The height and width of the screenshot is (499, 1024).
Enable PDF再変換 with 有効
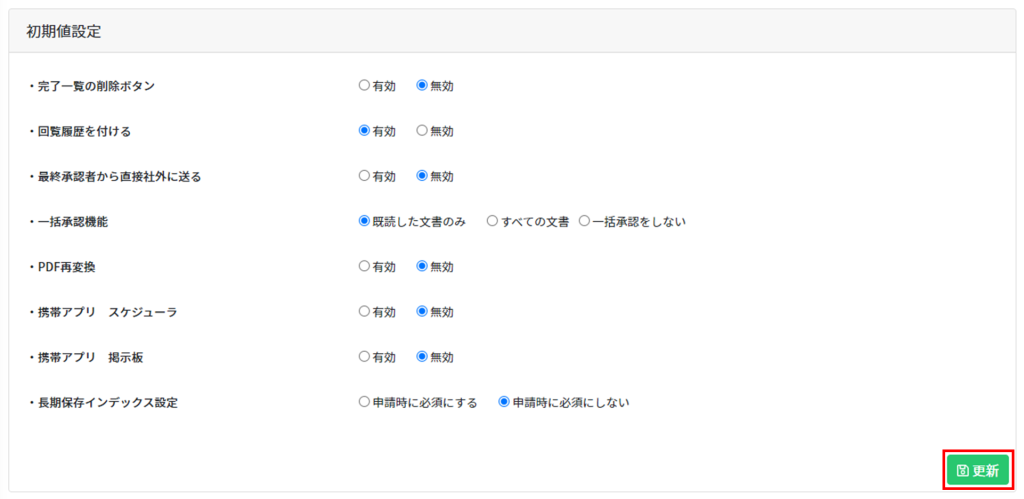click(x=364, y=266)
